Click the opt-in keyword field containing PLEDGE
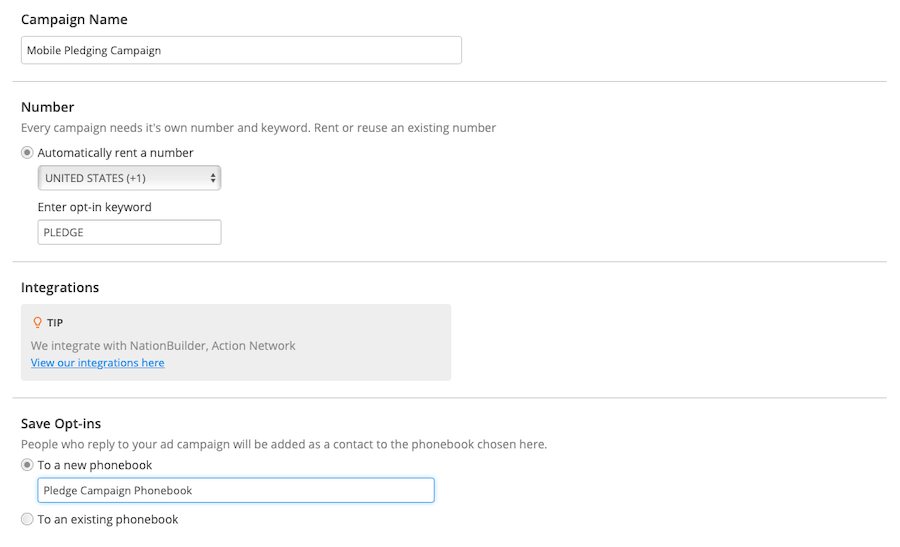The image size is (900, 547). tap(129, 232)
